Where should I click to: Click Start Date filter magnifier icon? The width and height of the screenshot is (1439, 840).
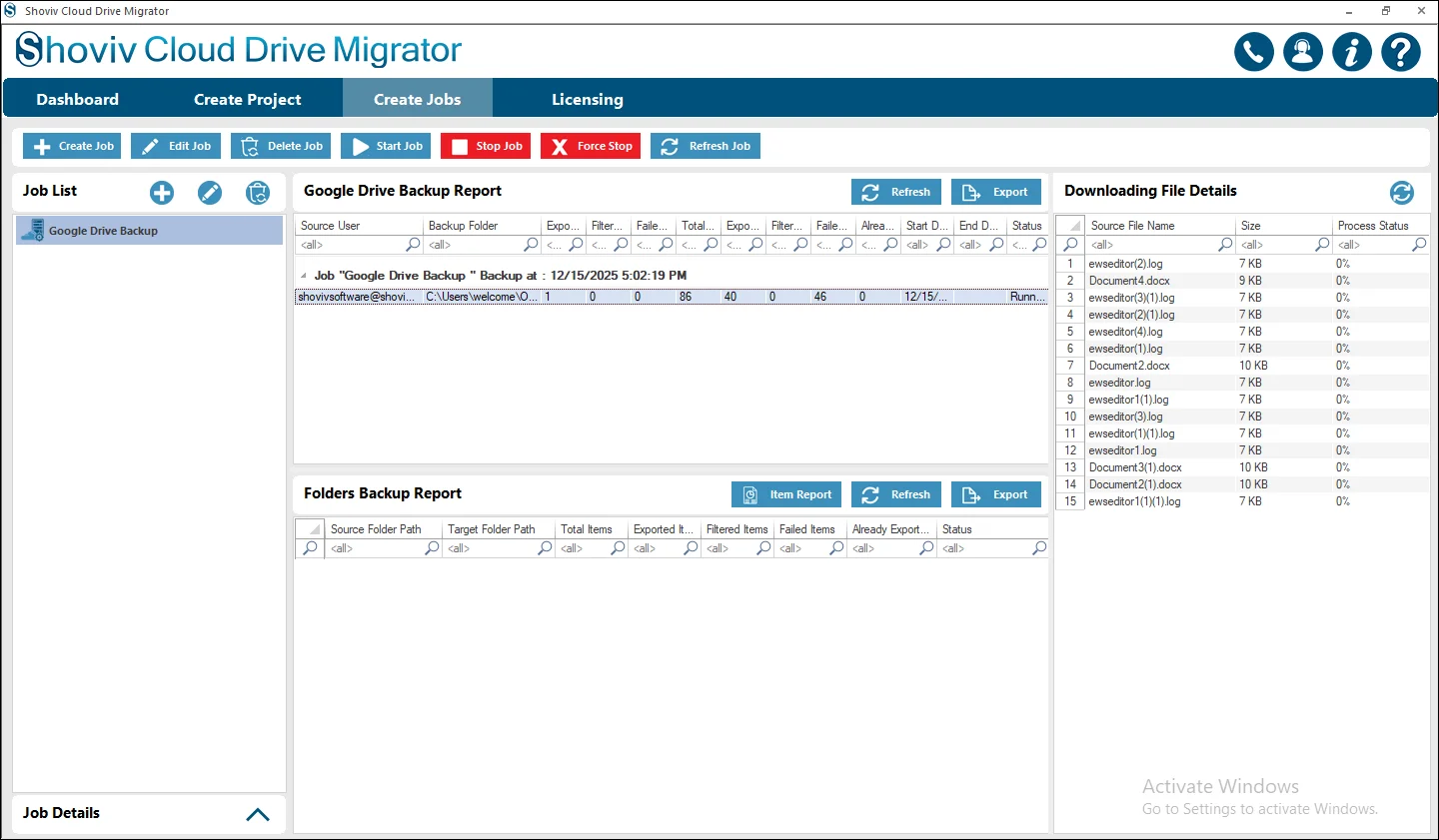pyautogui.click(x=943, y=245)
